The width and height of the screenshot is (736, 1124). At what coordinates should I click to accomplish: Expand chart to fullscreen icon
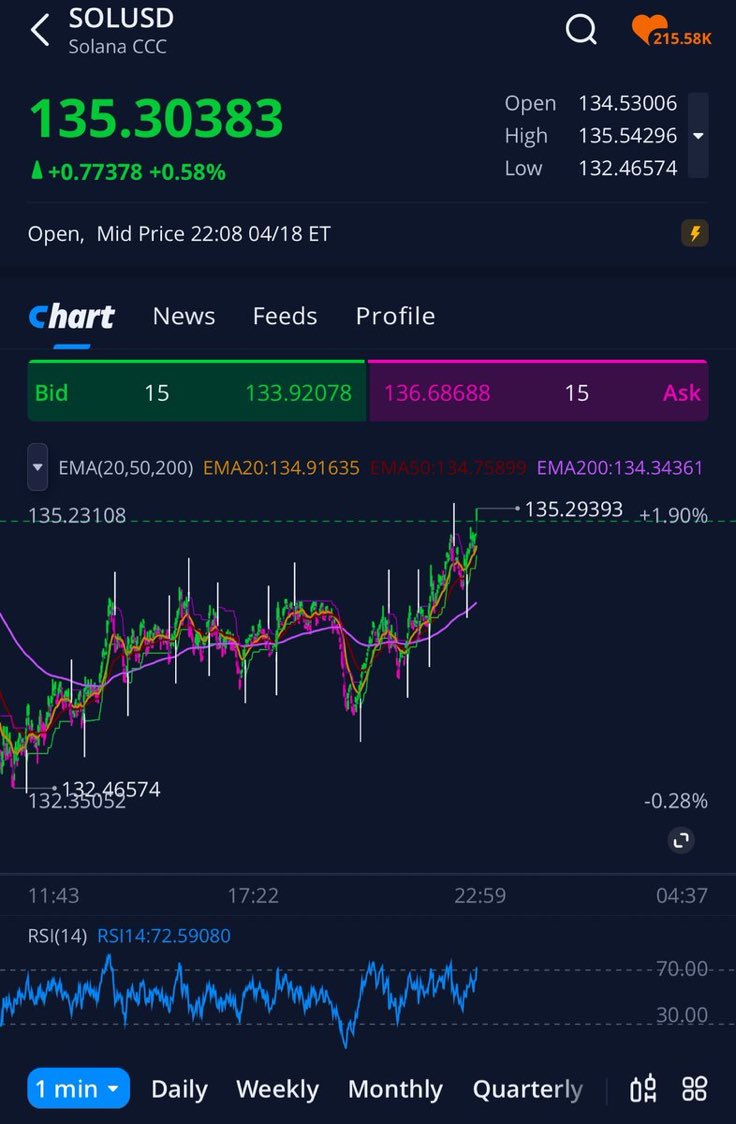click(681, 840)
